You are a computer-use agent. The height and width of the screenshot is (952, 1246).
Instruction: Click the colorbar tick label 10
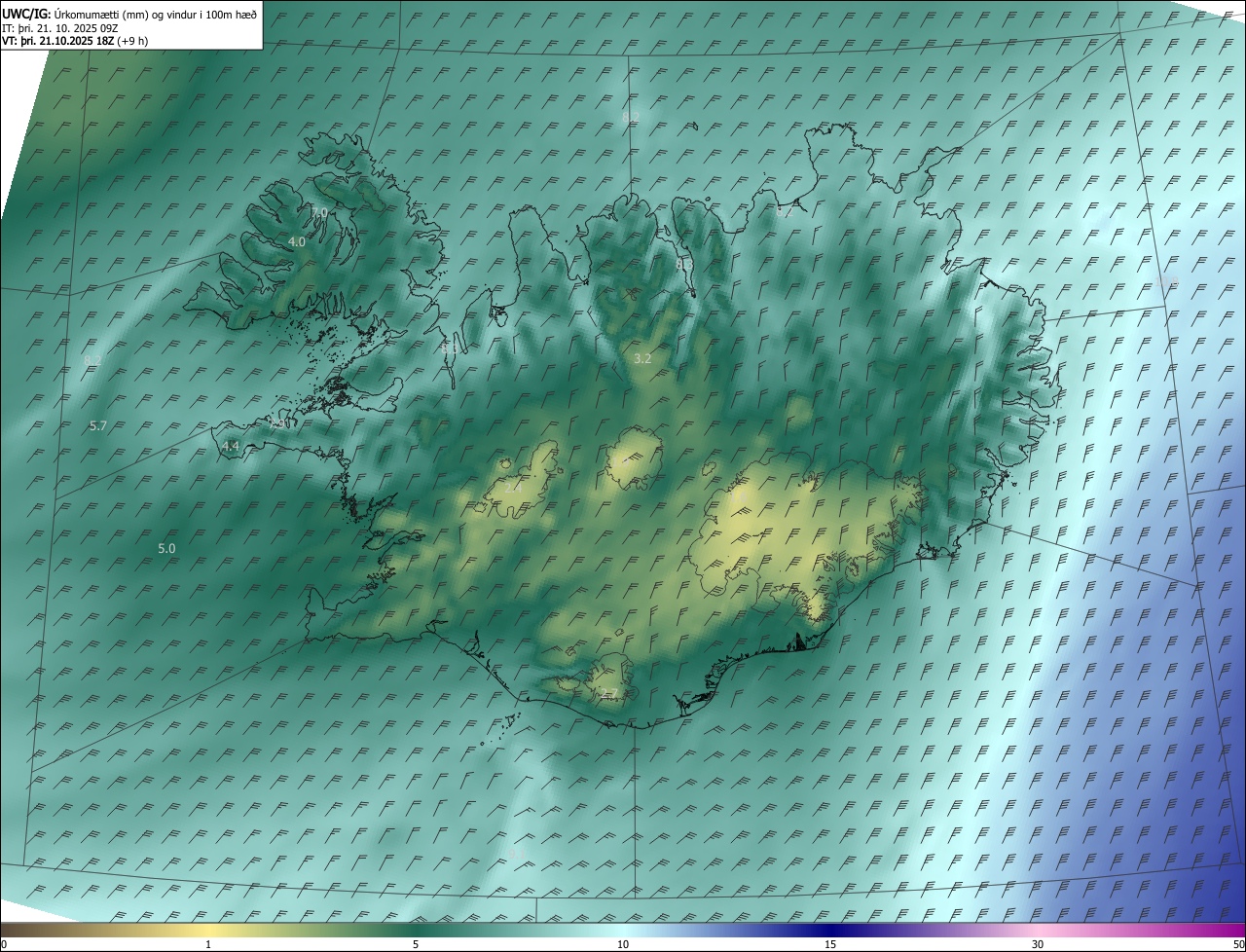point(623,944)
